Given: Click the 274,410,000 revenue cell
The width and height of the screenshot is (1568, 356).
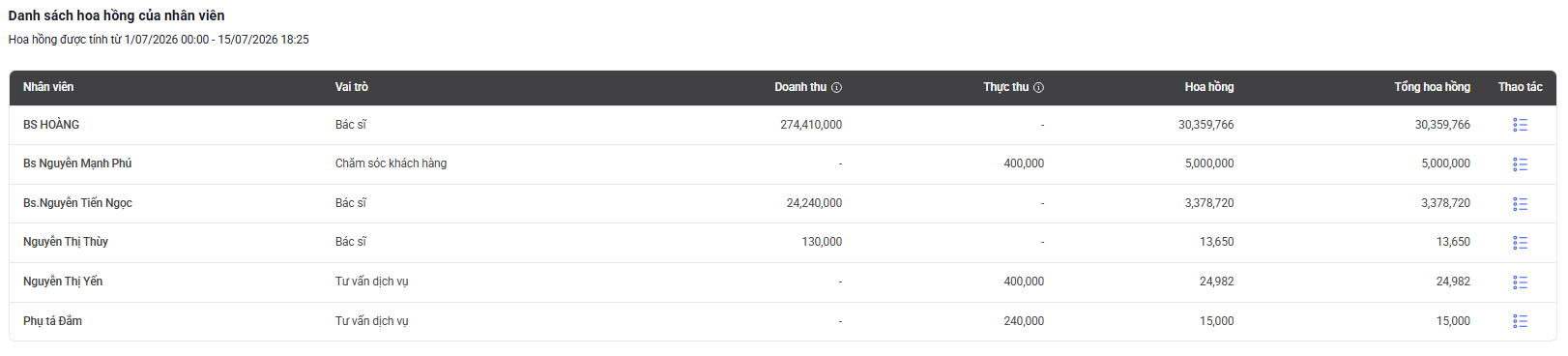Looking at the screenshot, I should click(x=811, y=125).
